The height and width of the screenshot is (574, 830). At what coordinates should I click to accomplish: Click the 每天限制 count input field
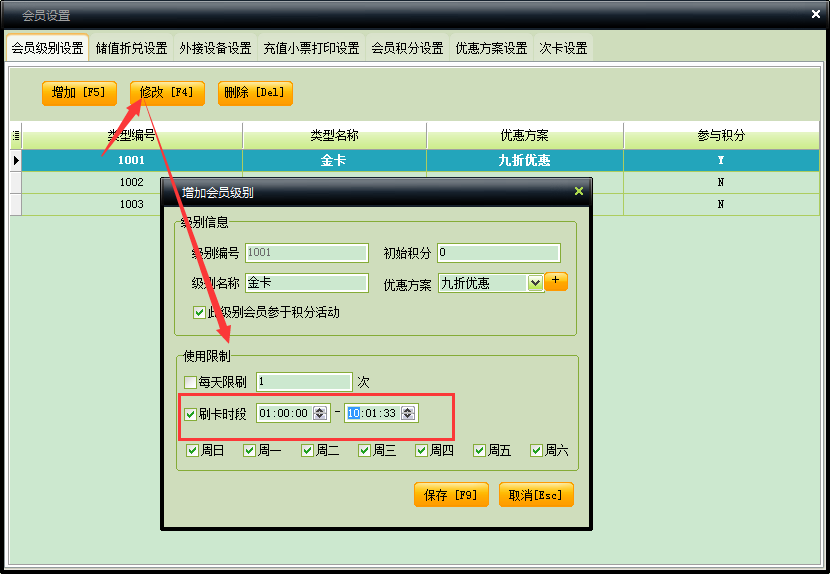304,382
